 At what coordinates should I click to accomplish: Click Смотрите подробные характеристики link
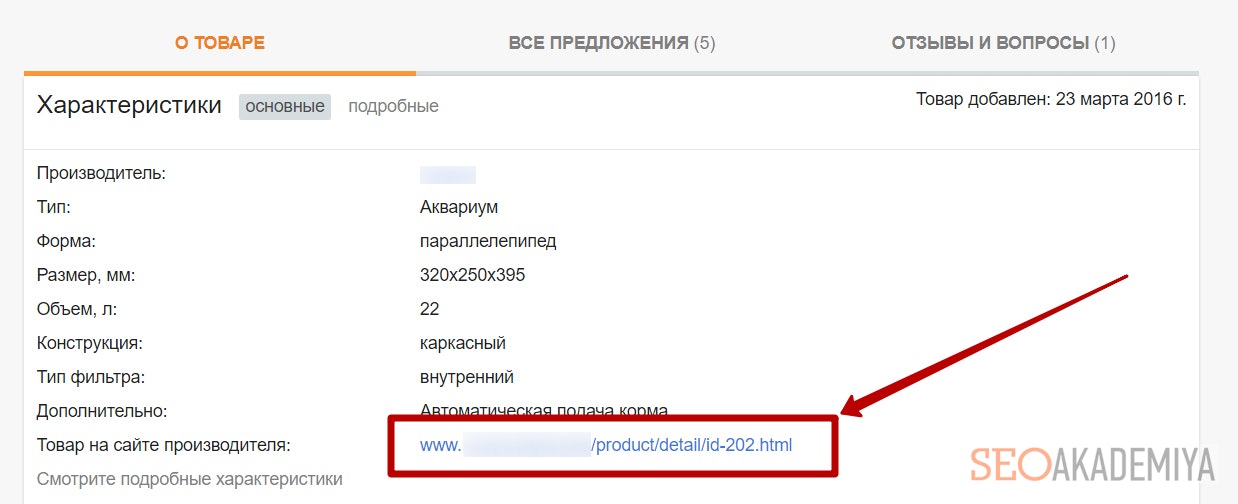189,479
